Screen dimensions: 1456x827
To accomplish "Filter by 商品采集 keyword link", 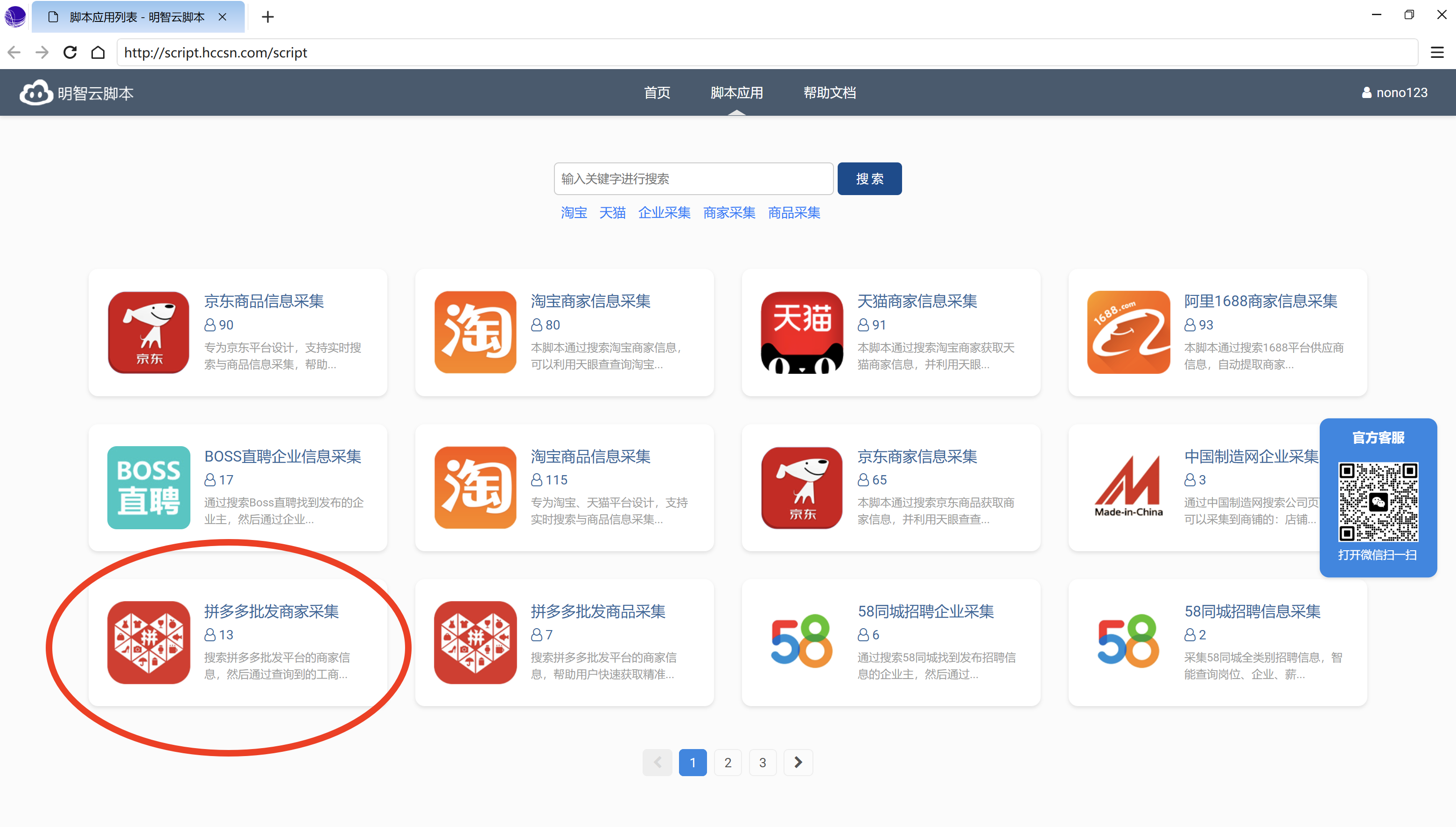I will (x=794, y=212).
